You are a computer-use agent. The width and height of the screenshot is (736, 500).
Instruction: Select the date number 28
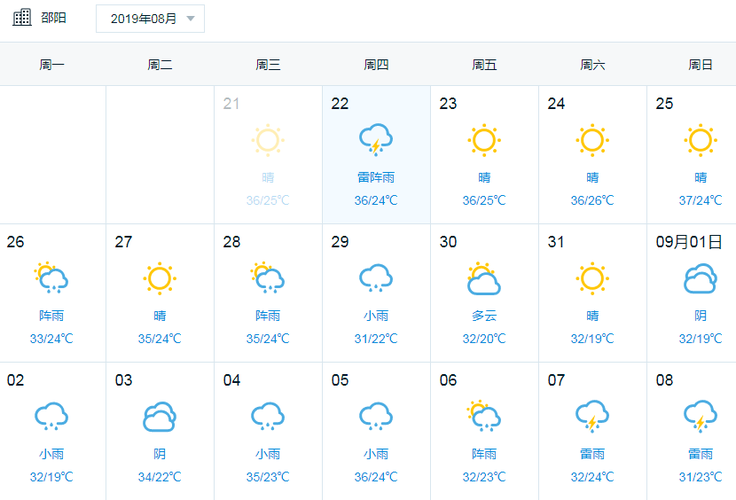coord(231,242)
